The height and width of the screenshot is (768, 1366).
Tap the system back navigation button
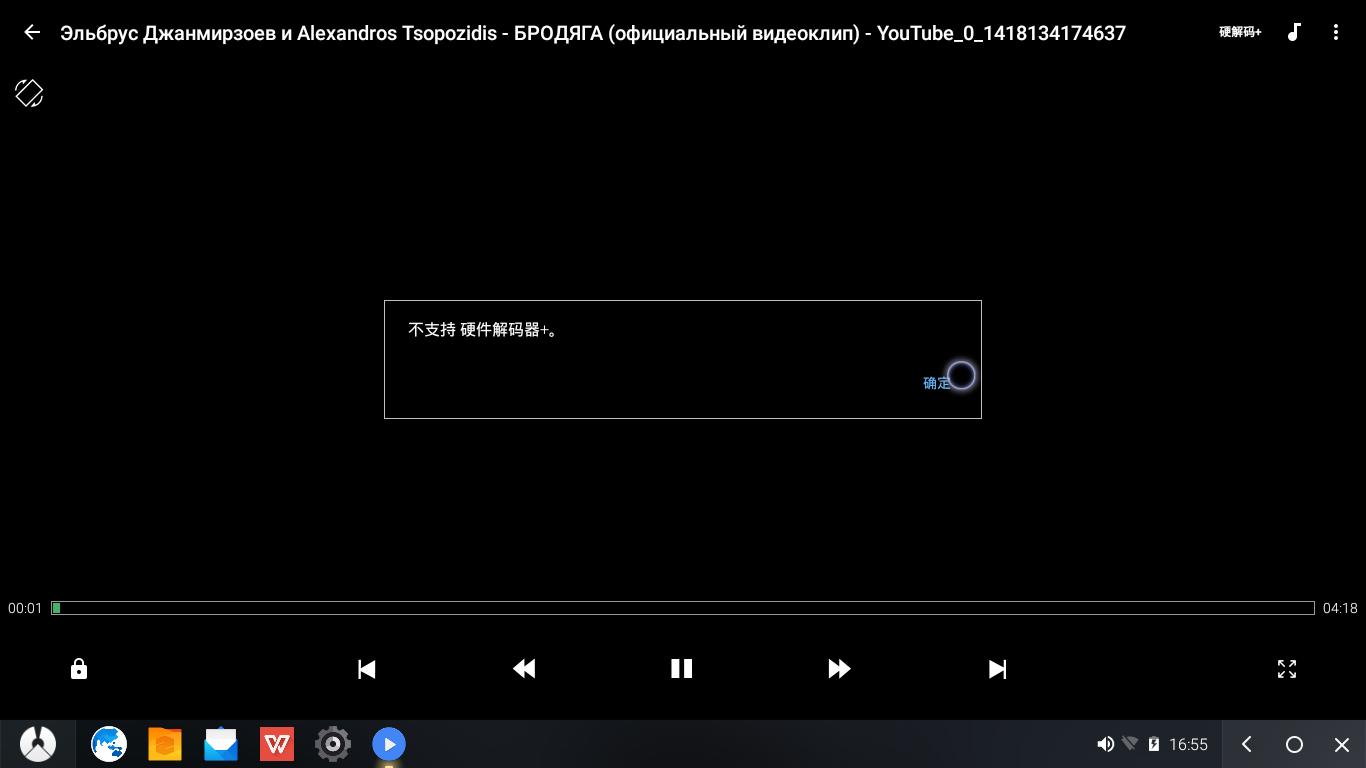(1246, 744)
